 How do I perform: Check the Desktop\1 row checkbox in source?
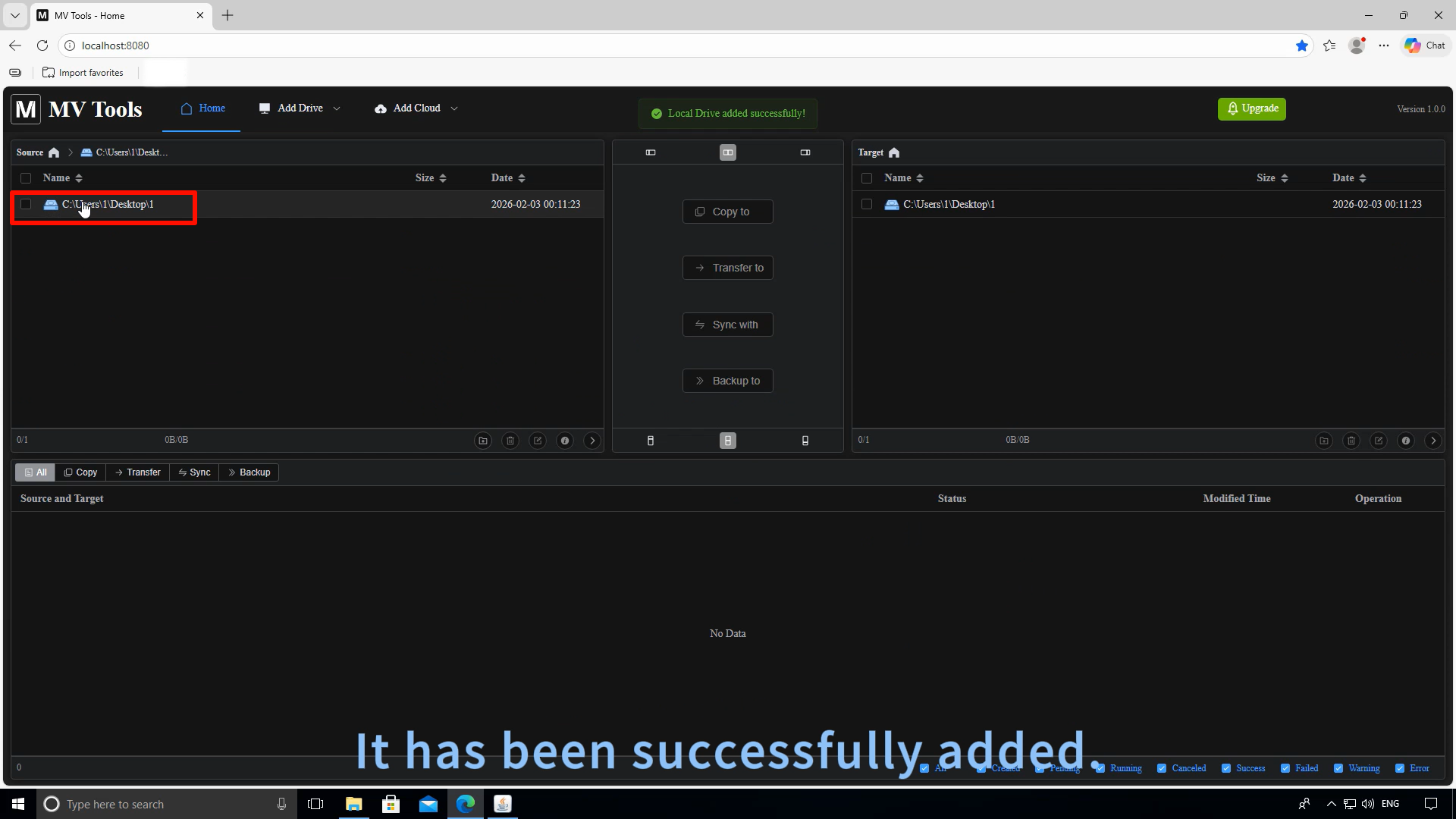(26, 204)
